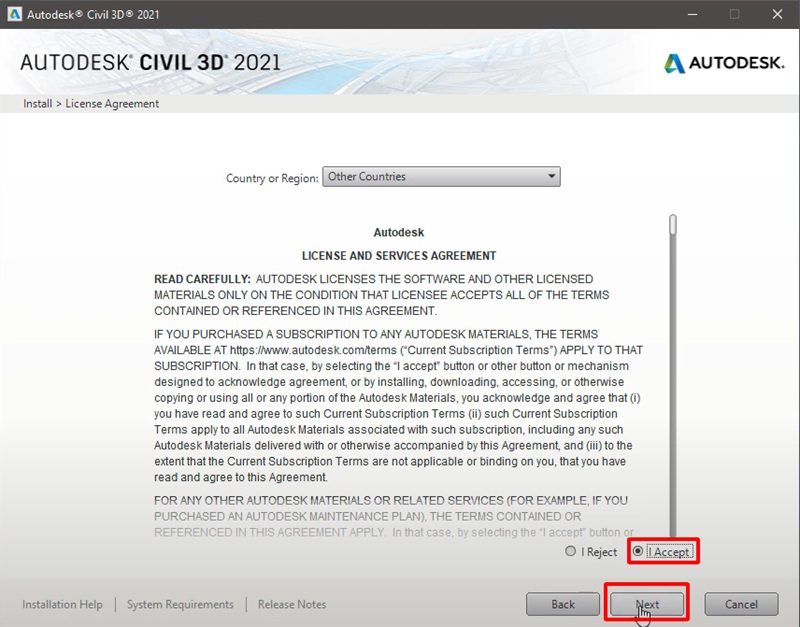Click the Install > License Agreement breadcrumb
The height and width of the screenshot is (627, 800).
[x=91, y=103]
